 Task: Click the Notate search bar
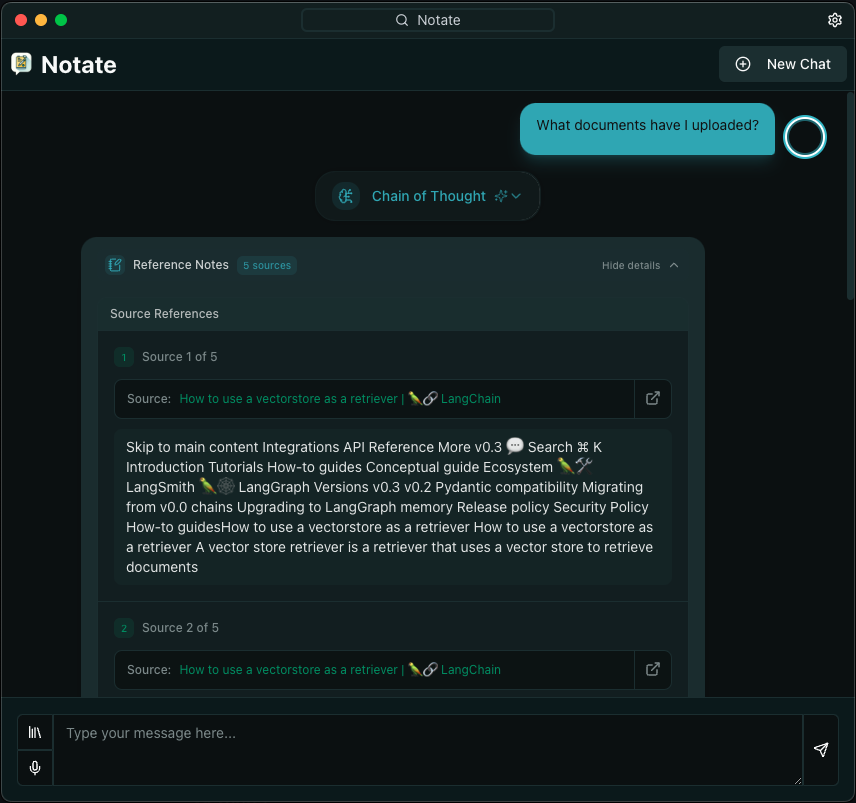(x=428, y=20)
